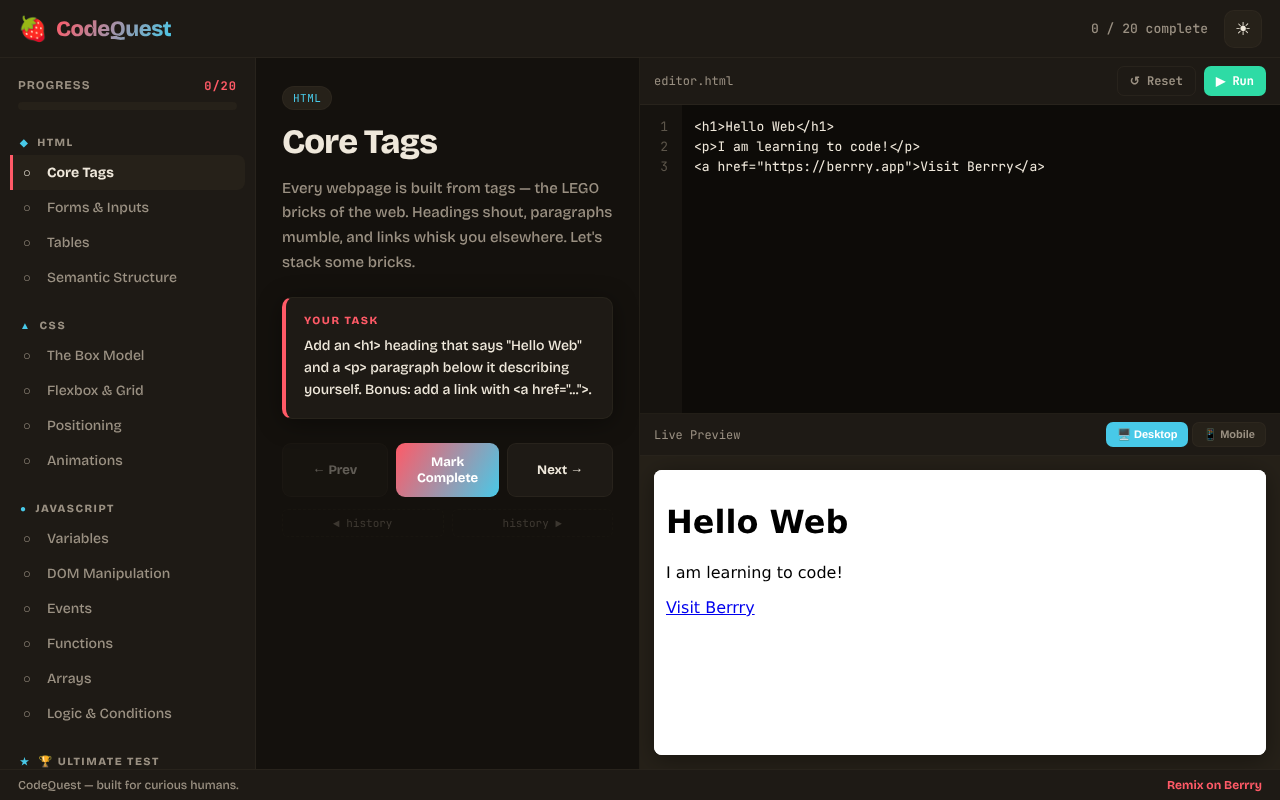Viewport: 1280px width, 800px height.
Task: Click line 1 of the code editor
Action: point(764,127)
